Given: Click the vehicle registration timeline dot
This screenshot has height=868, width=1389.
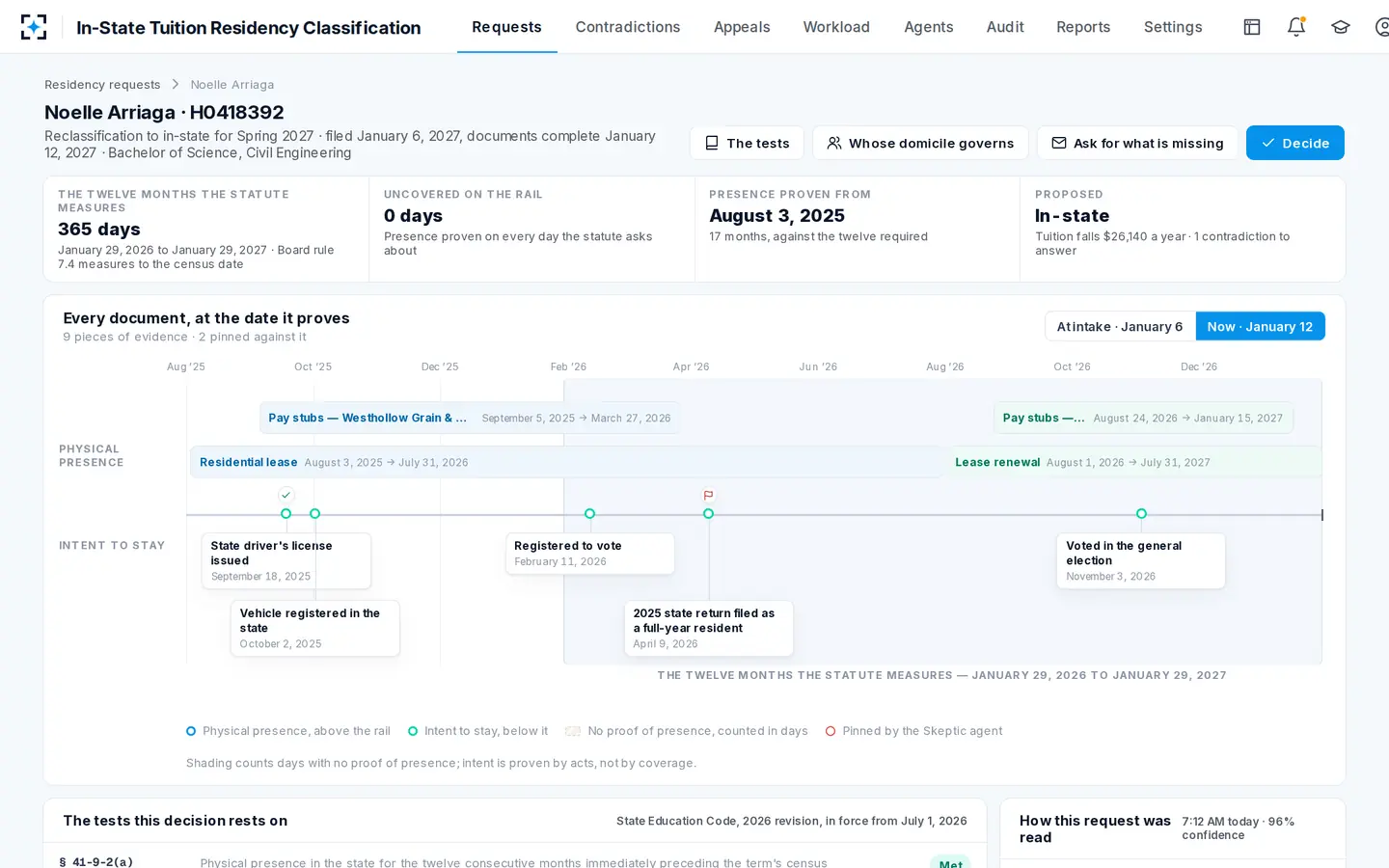Looking at the screenshot, I should coord(314,514).
